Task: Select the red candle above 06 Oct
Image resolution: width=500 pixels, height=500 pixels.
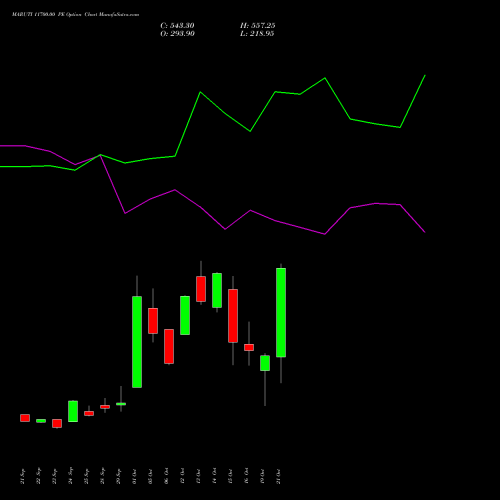Action: point(169,346)
